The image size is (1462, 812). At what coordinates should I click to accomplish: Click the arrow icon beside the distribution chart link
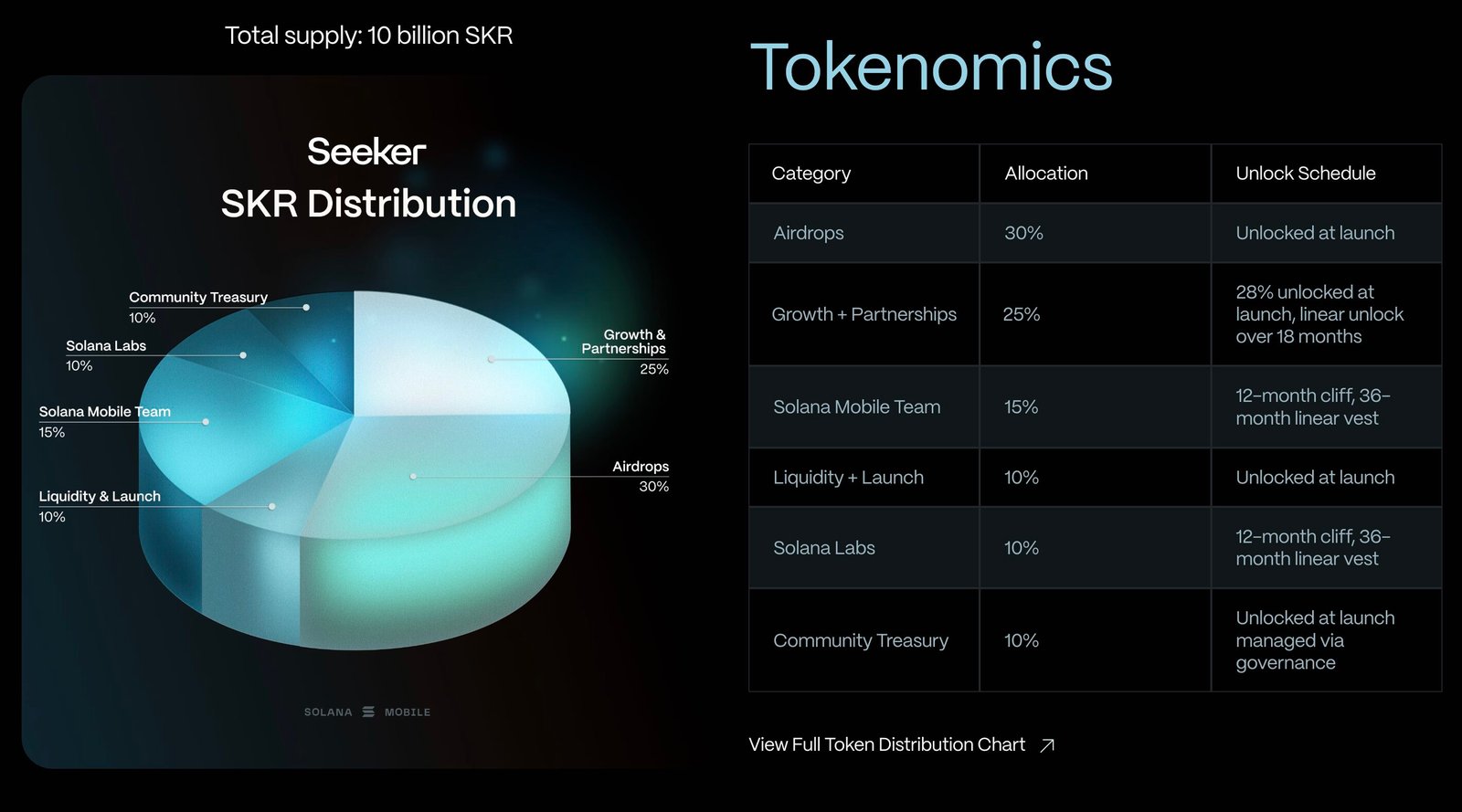pyautogui.click(x=1047, y=745)
